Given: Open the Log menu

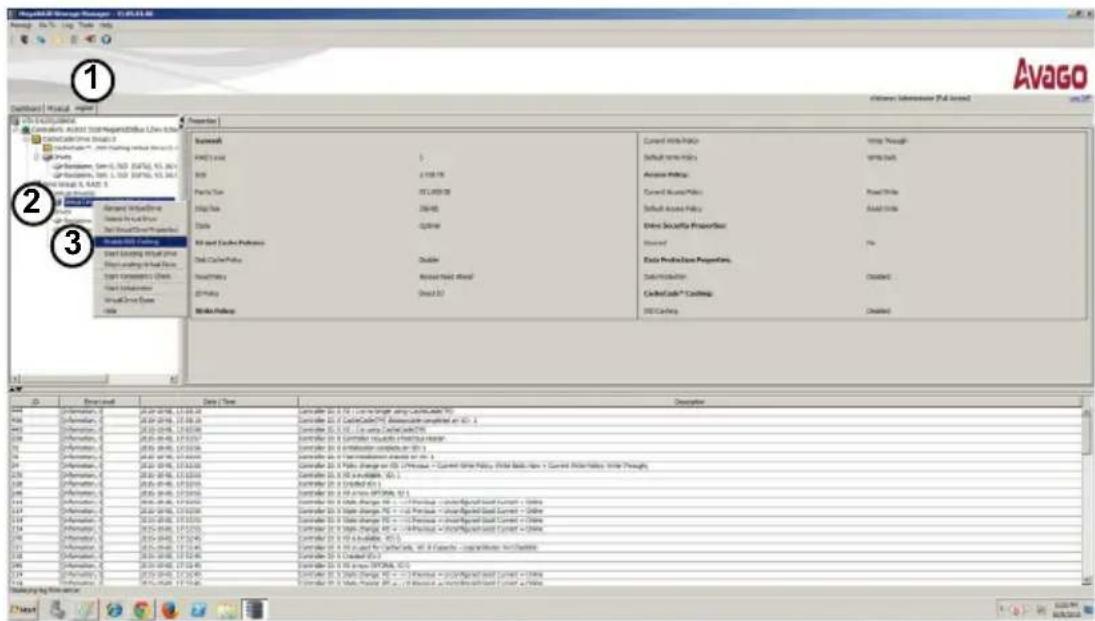Looking at the screenshot, I should 67,25.
